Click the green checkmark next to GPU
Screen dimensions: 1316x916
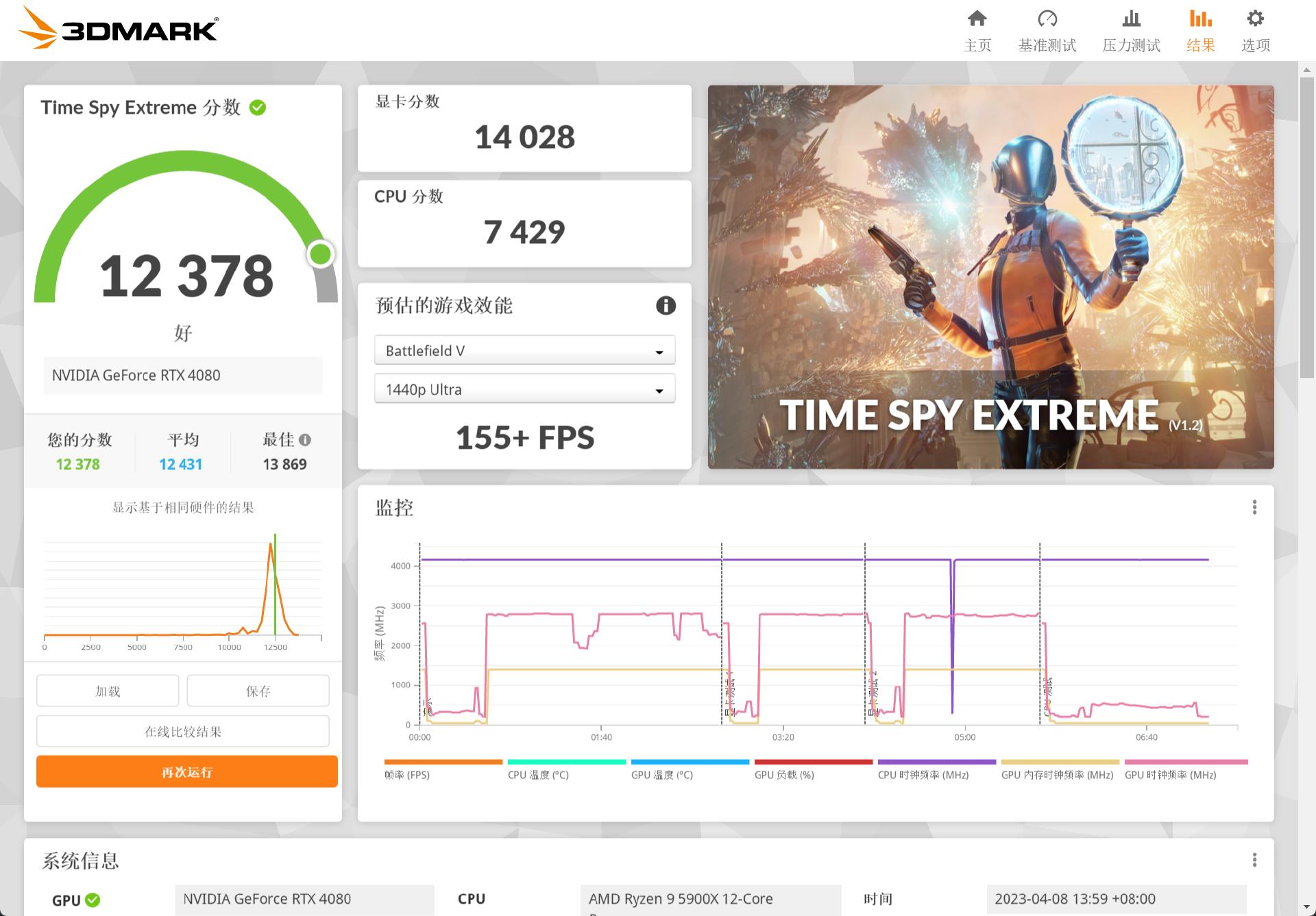(x=94, y=900)
